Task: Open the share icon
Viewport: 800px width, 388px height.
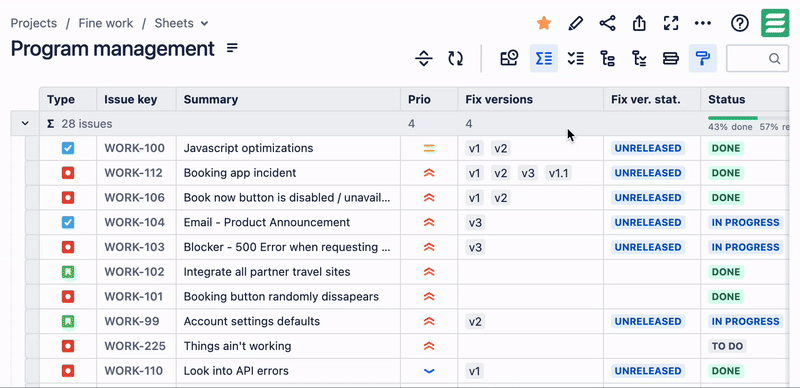Action: (607, 23)
